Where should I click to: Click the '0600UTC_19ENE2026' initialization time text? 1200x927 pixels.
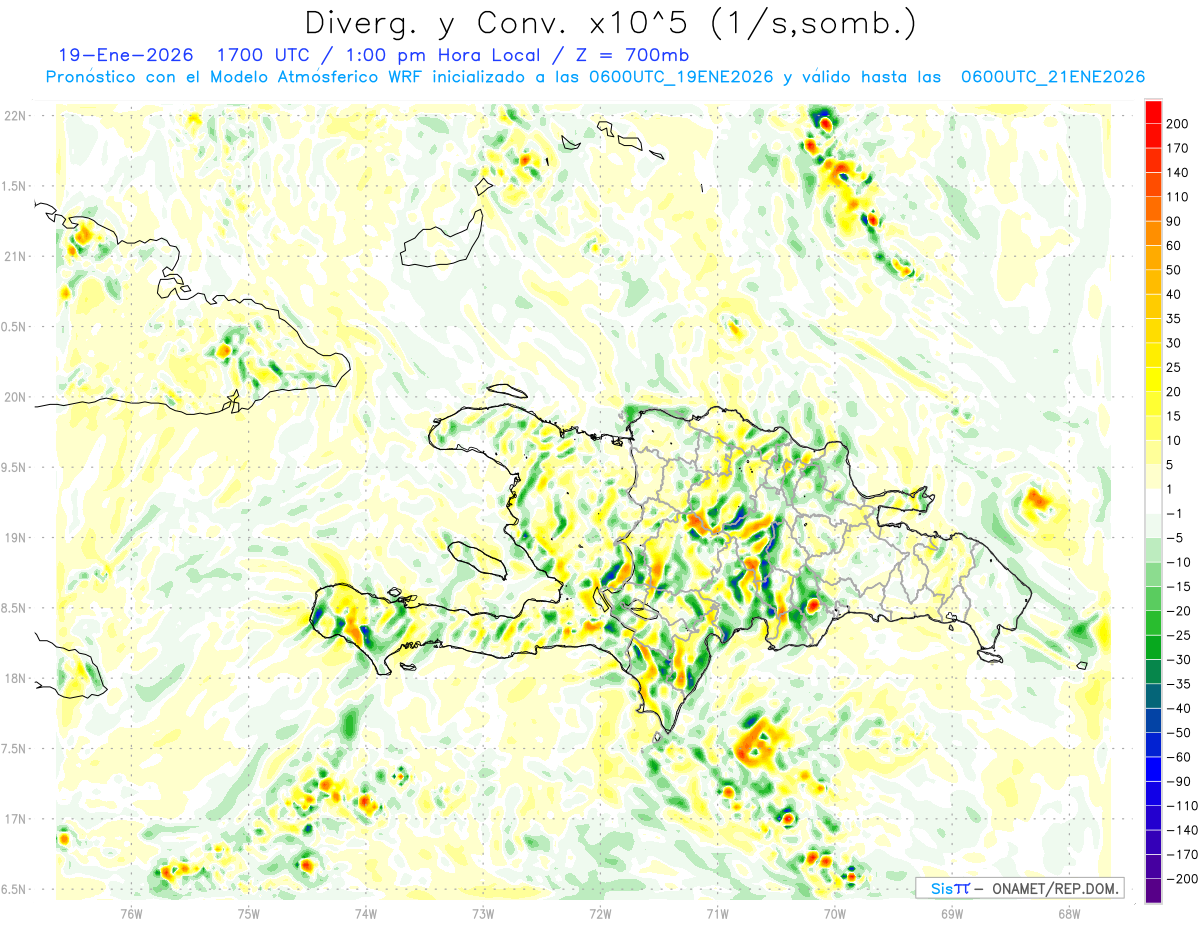point(681,77)
